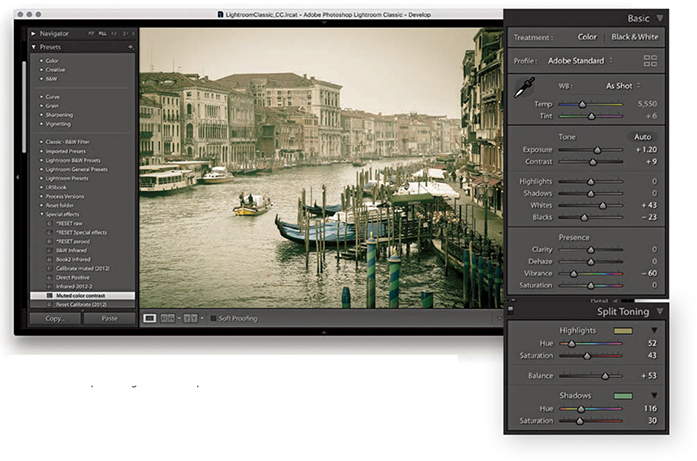This screenshot has width=697, height=461.
Task: Click the Copy... button
Action: 55,319
